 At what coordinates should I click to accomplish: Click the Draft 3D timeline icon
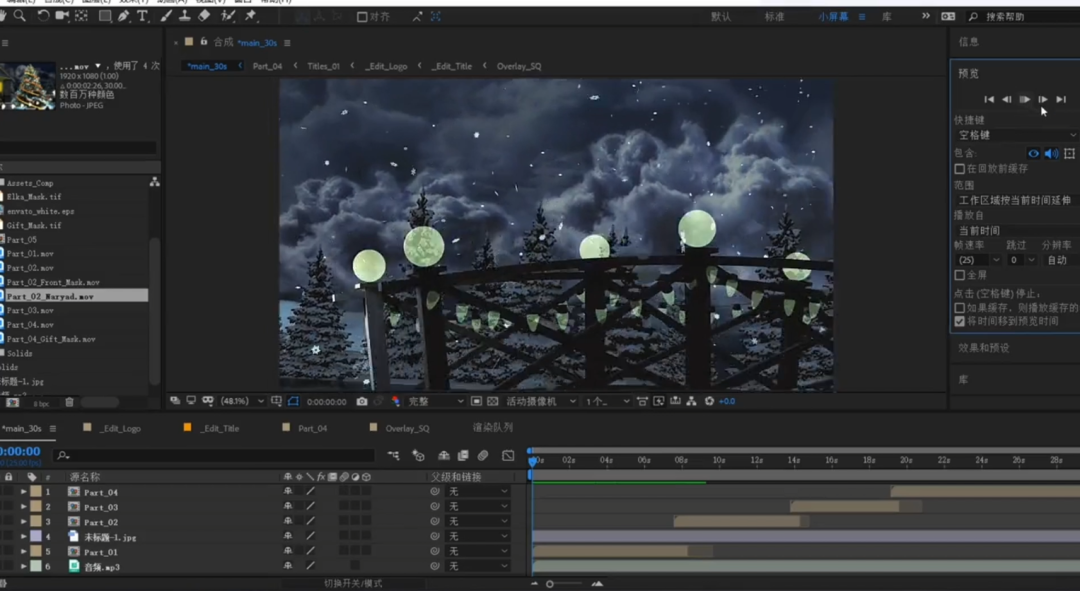point(417,455)
